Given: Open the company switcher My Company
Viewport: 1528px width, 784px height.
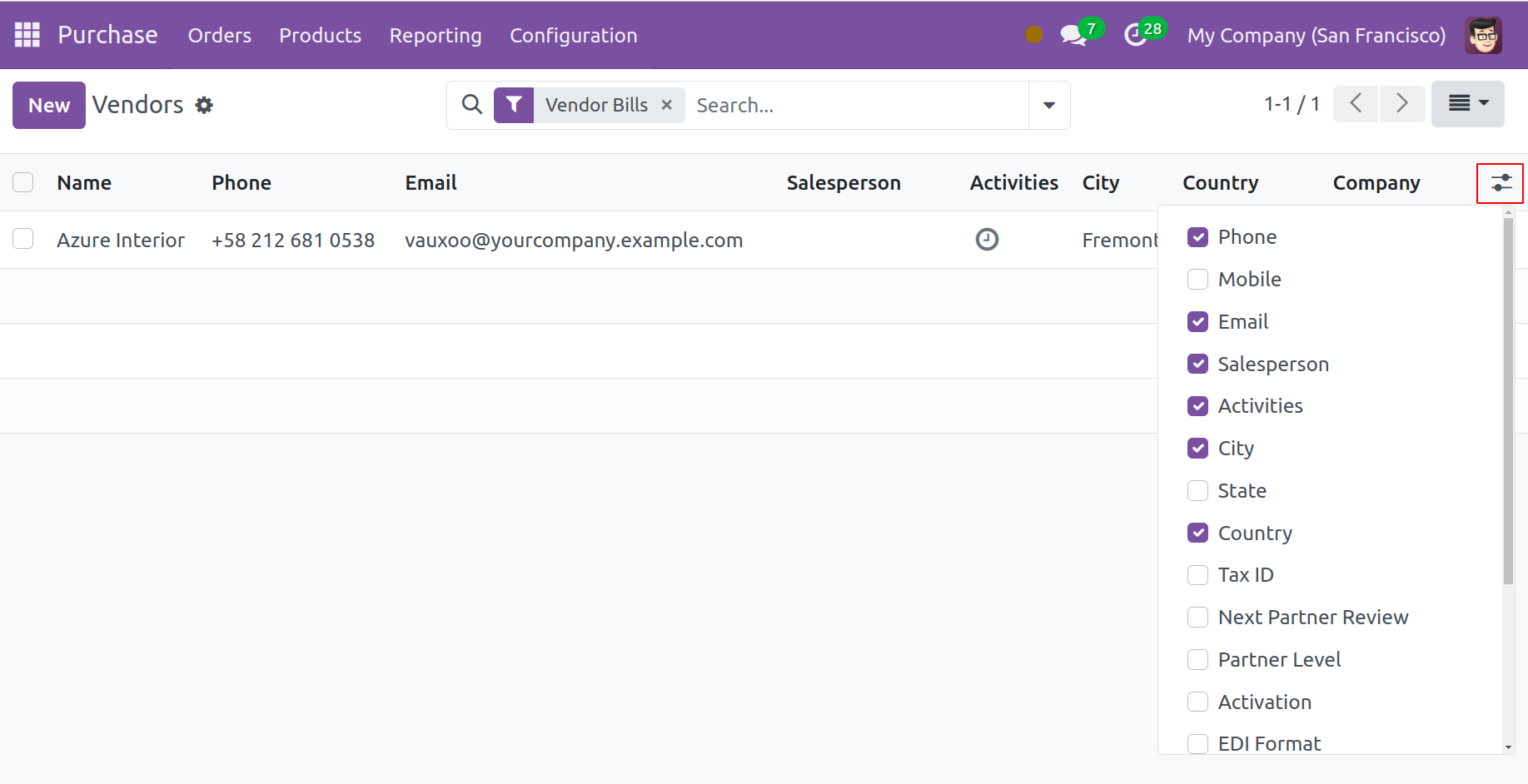Looking at the screenshot, I should pyautogui.click(x=1316, y=35).
